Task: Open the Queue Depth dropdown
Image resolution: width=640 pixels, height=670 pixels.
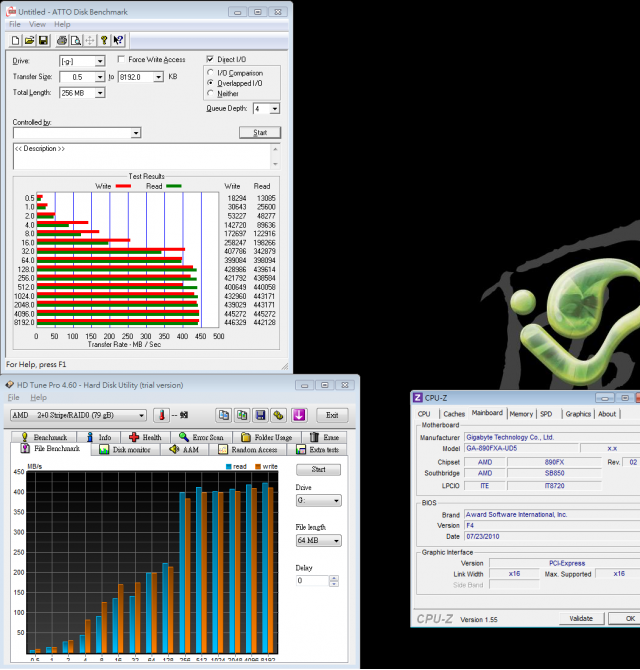Action: 275,109
